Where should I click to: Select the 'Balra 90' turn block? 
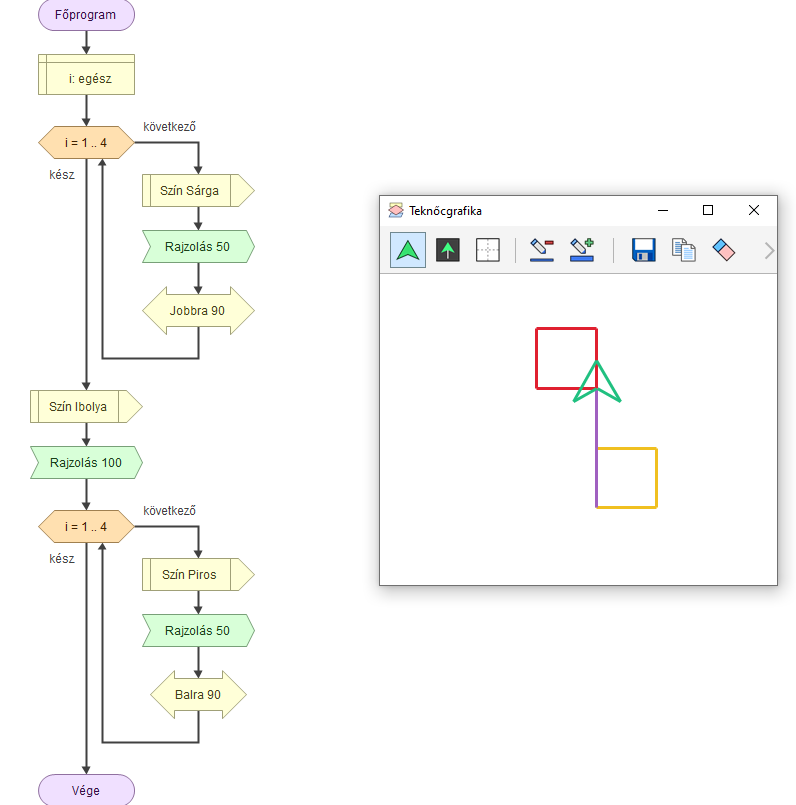click(197, 695)
